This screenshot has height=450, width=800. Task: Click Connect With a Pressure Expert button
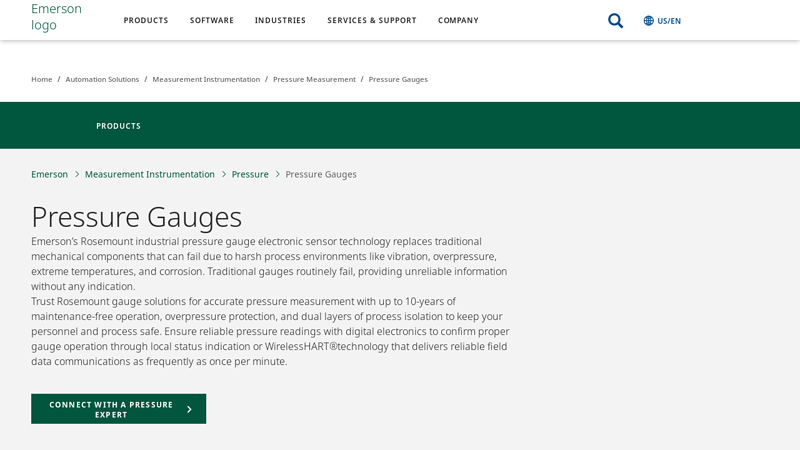[x=111, y=409]
